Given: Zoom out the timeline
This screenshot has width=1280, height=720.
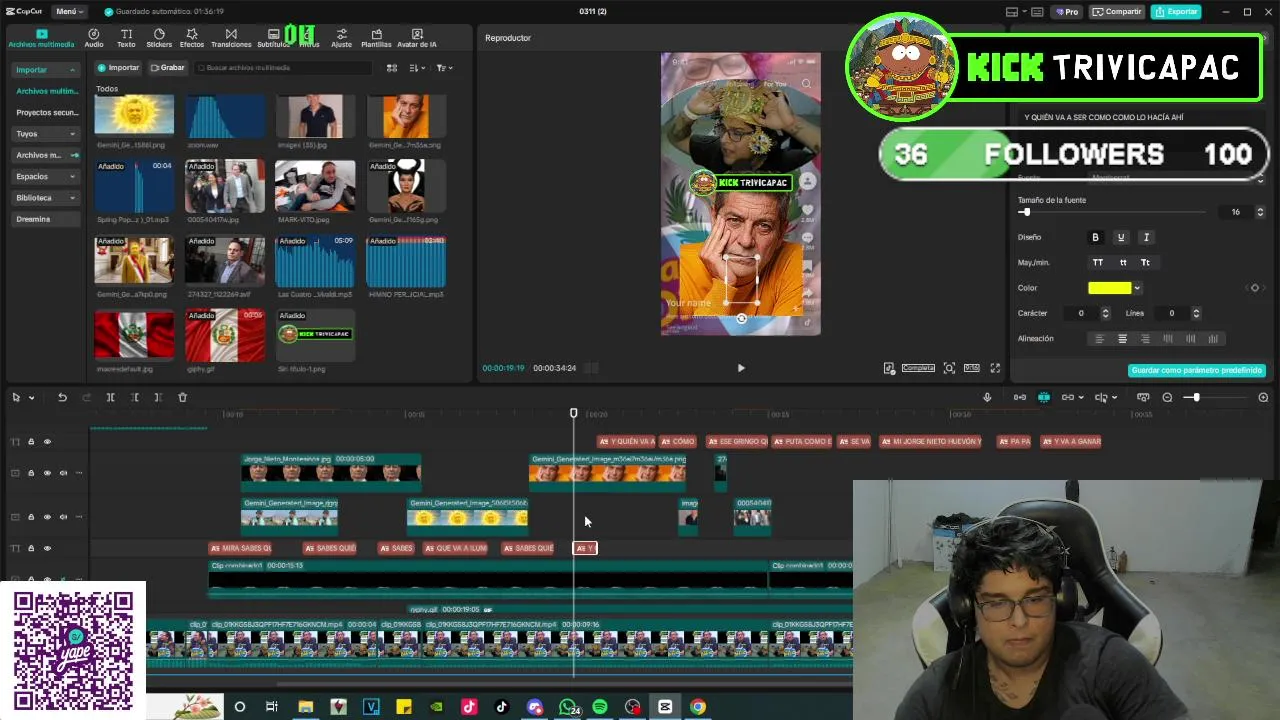Looking at the screenshot, I should pos(1167,397).
